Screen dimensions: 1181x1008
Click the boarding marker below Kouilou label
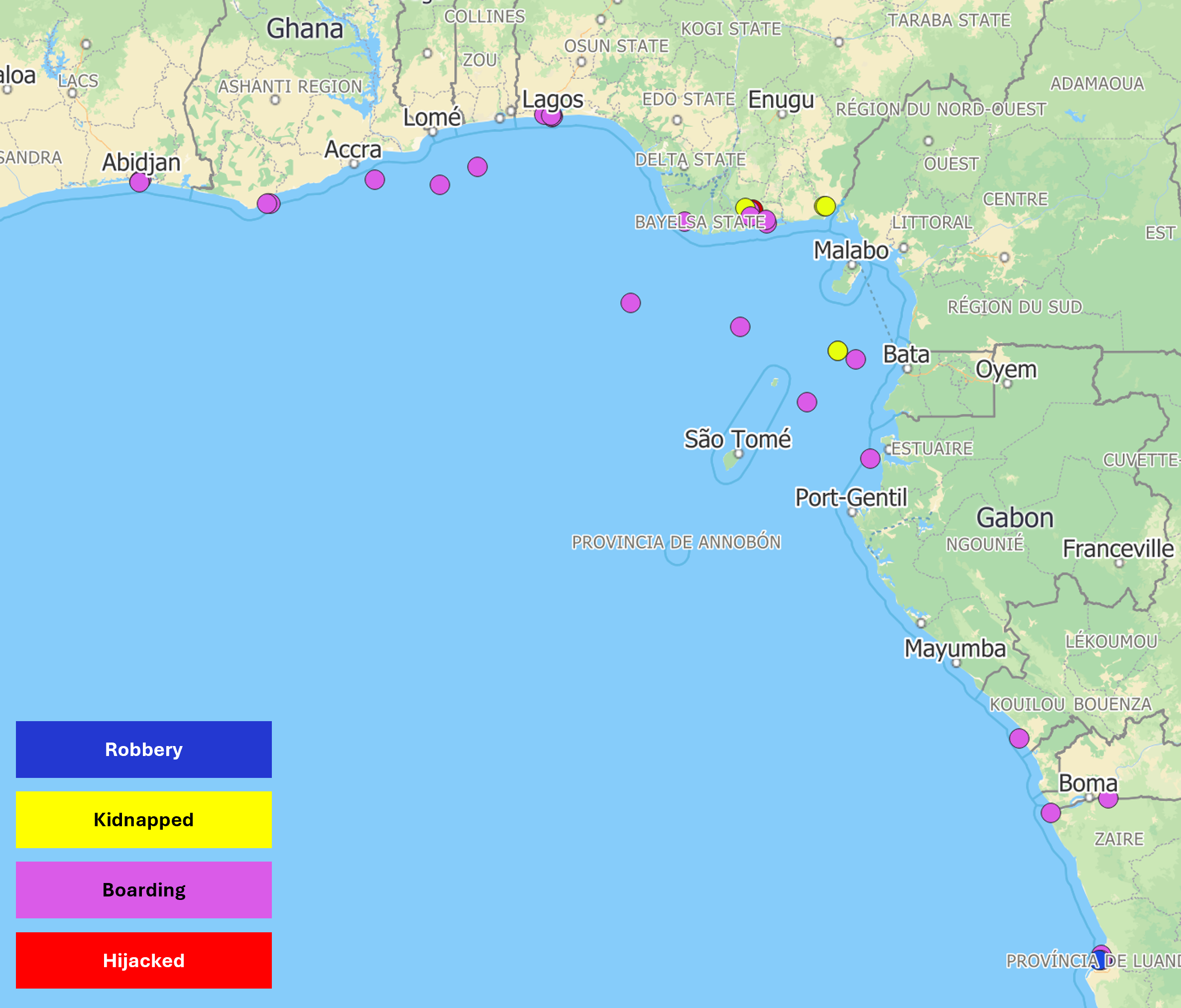pyautogui.click(x=1019, y=739)
